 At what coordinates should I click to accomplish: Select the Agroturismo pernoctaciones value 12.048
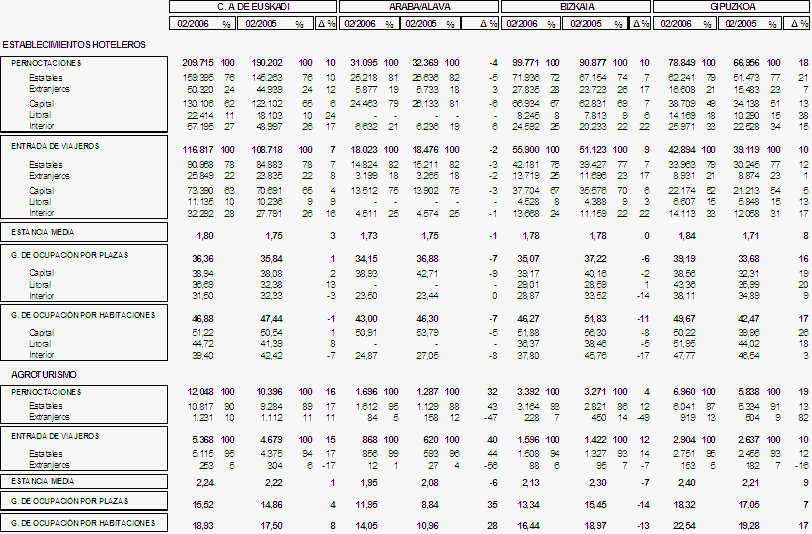201,391
